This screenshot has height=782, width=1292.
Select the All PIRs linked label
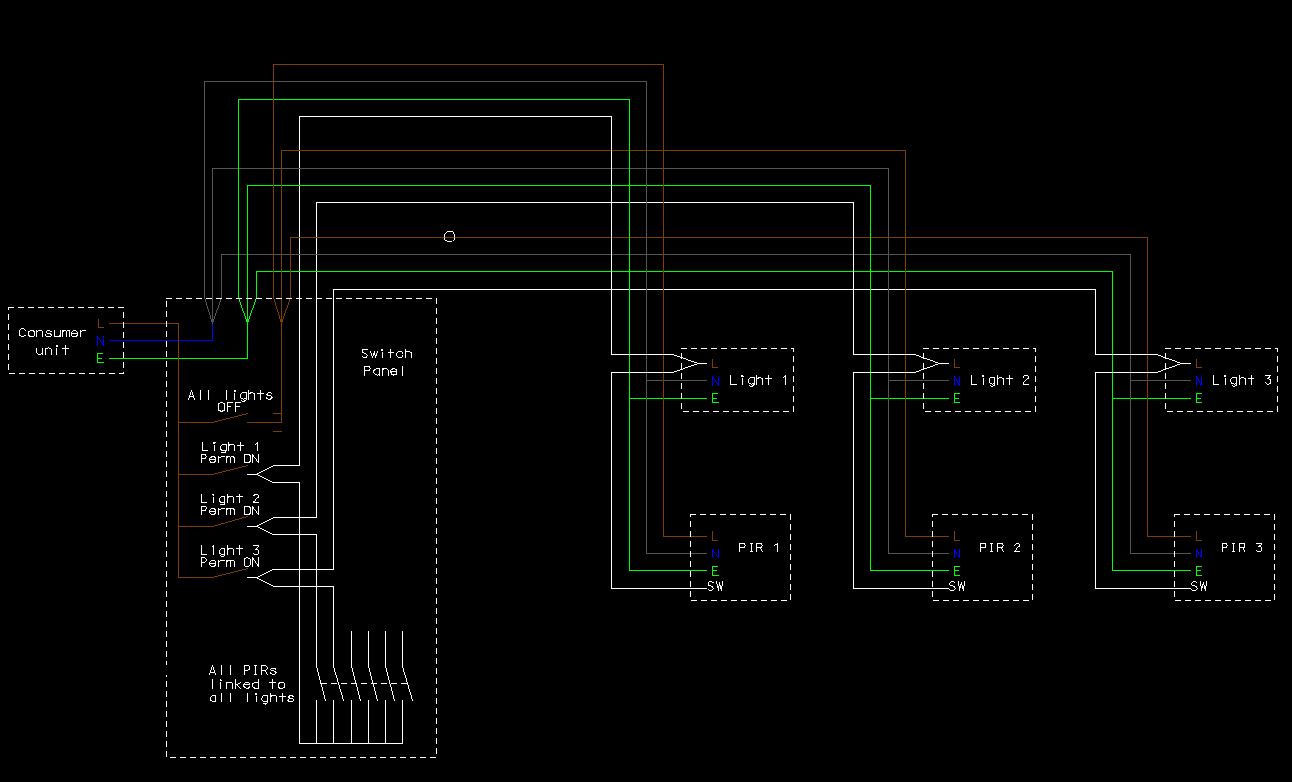click(246, 684)
